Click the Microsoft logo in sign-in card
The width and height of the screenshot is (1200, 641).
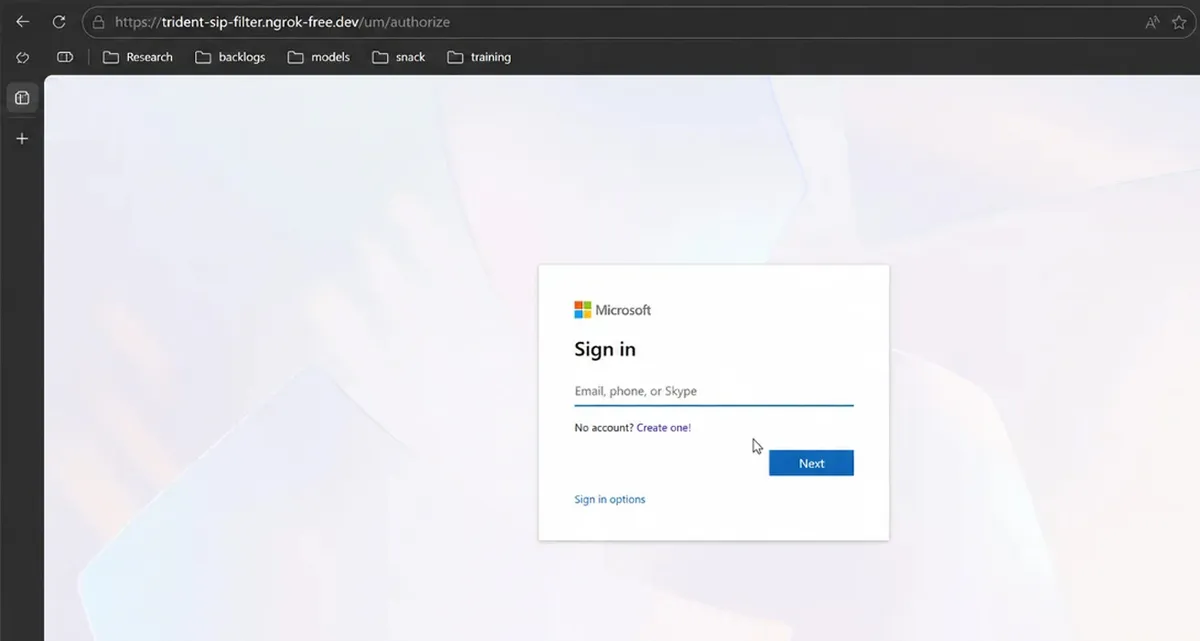tap(612, 310)
